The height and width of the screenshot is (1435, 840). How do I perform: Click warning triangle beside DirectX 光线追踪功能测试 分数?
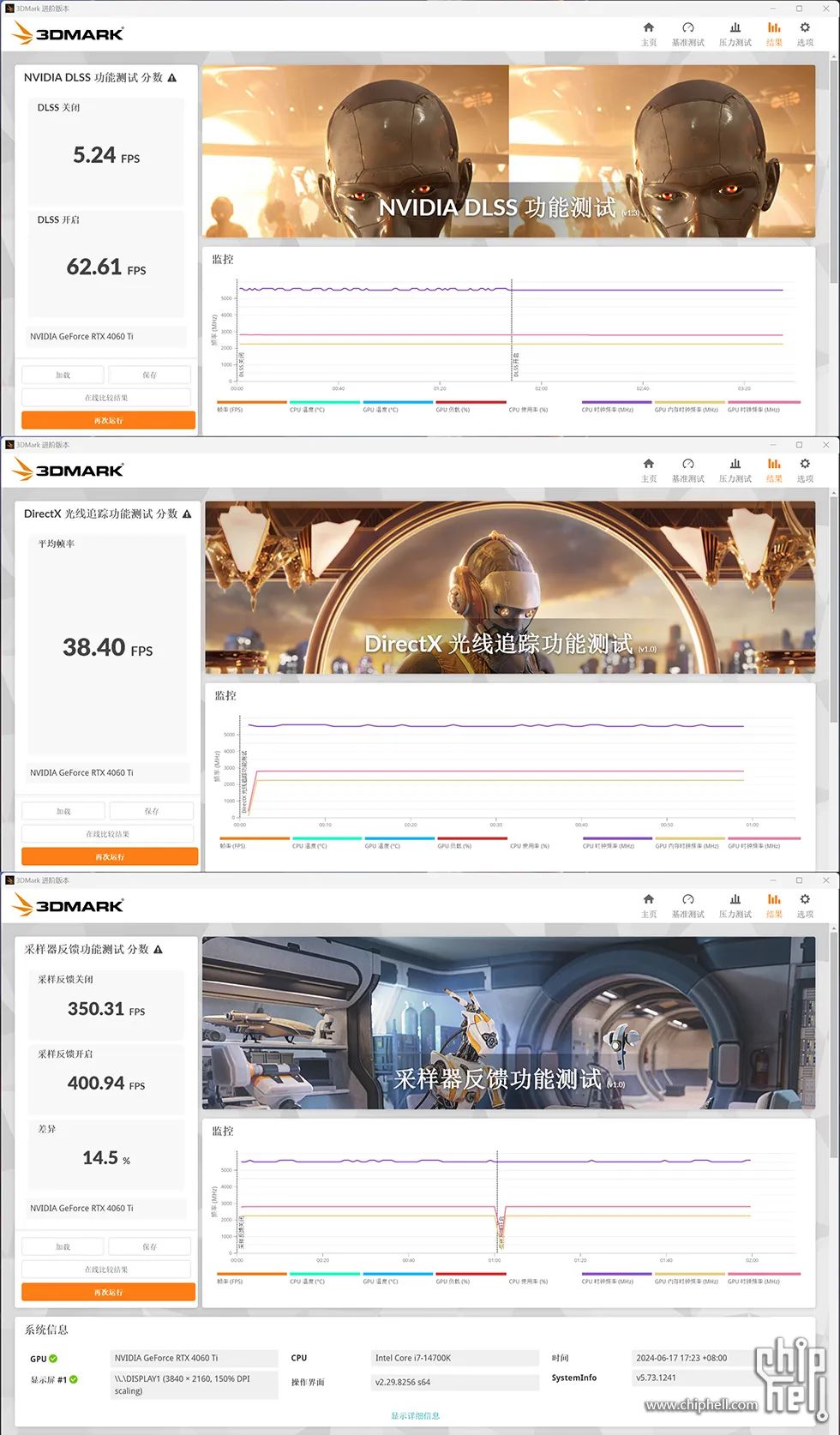tap(187, 513)
